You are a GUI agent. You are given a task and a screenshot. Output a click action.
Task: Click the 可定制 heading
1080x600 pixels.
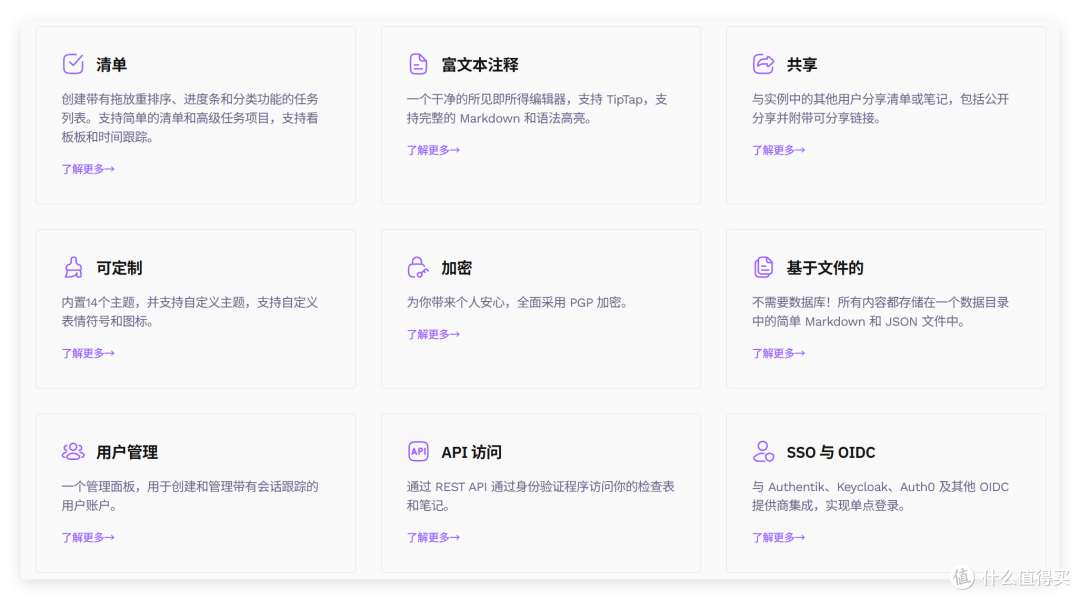tap(119, 268)
